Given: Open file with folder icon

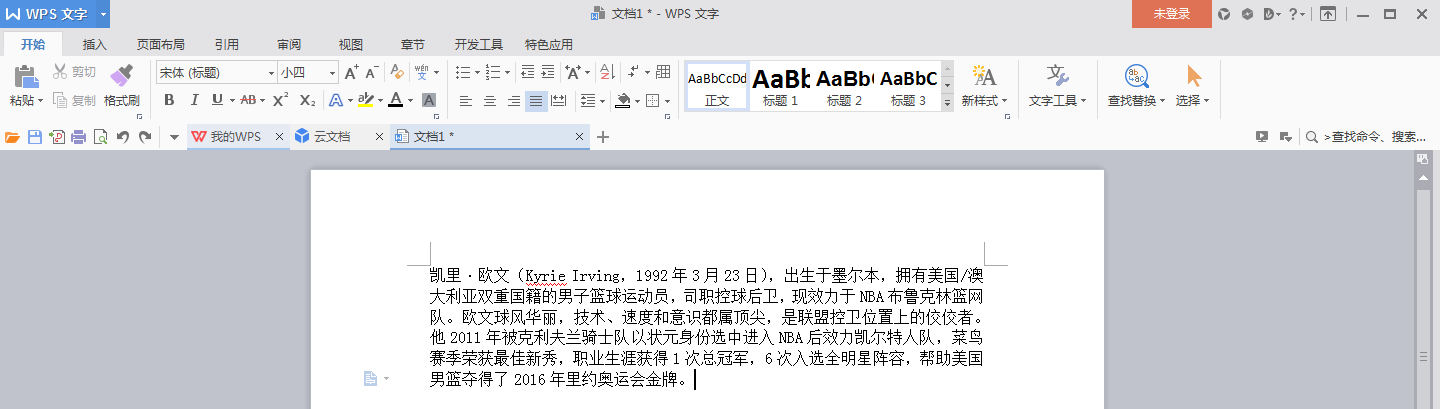Looking at the screenshot, I should [x=12, y=137].
